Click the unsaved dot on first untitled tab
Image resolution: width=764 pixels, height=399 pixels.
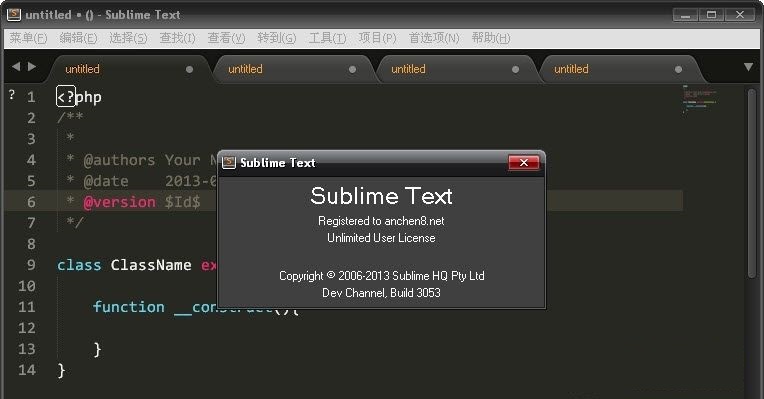[190, 70]
